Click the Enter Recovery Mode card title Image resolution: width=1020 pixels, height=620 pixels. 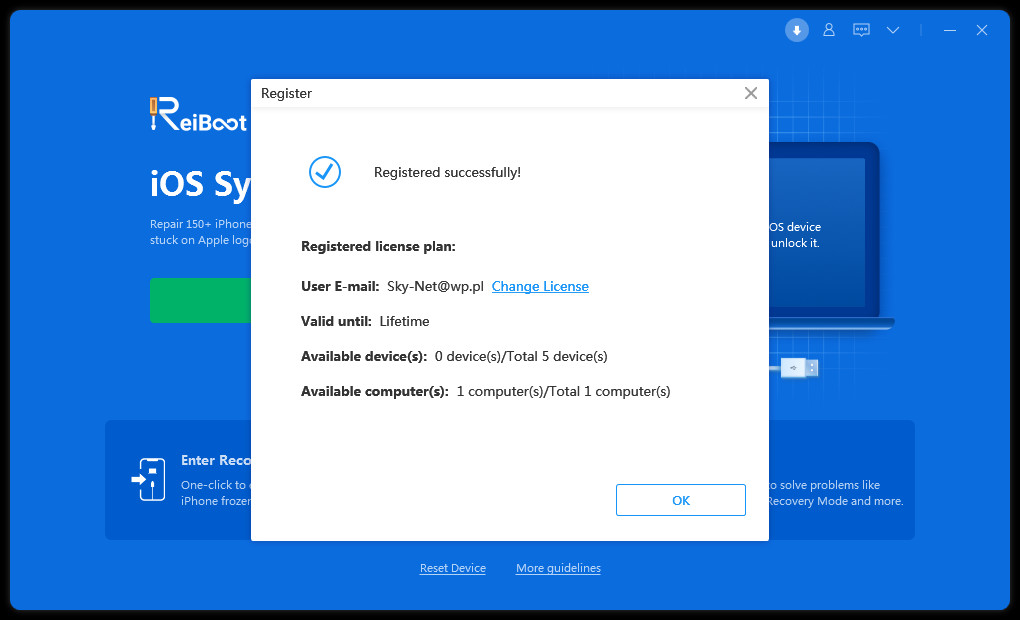(216, 460)
